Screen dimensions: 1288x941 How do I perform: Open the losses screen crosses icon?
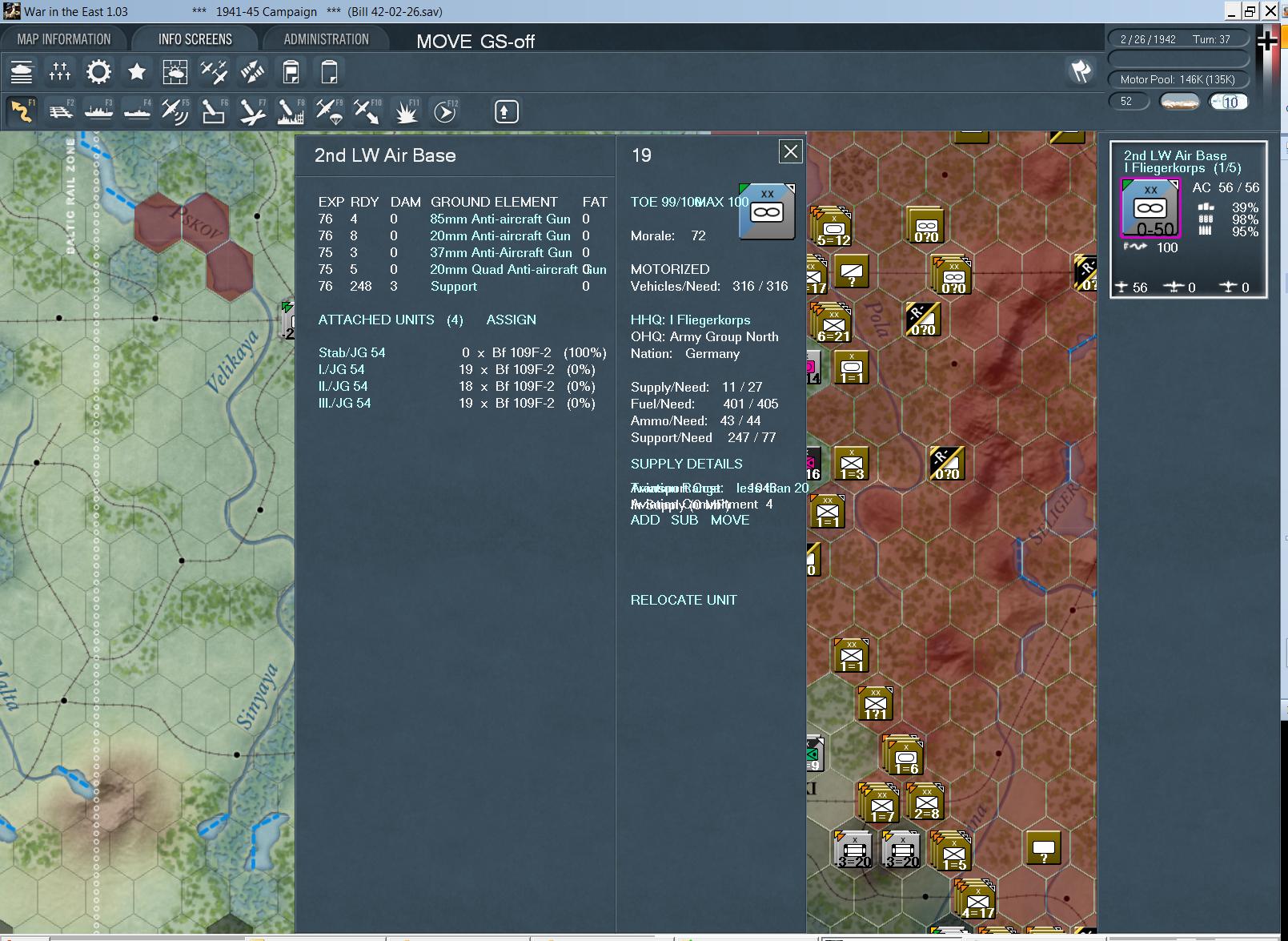(60, 72)
